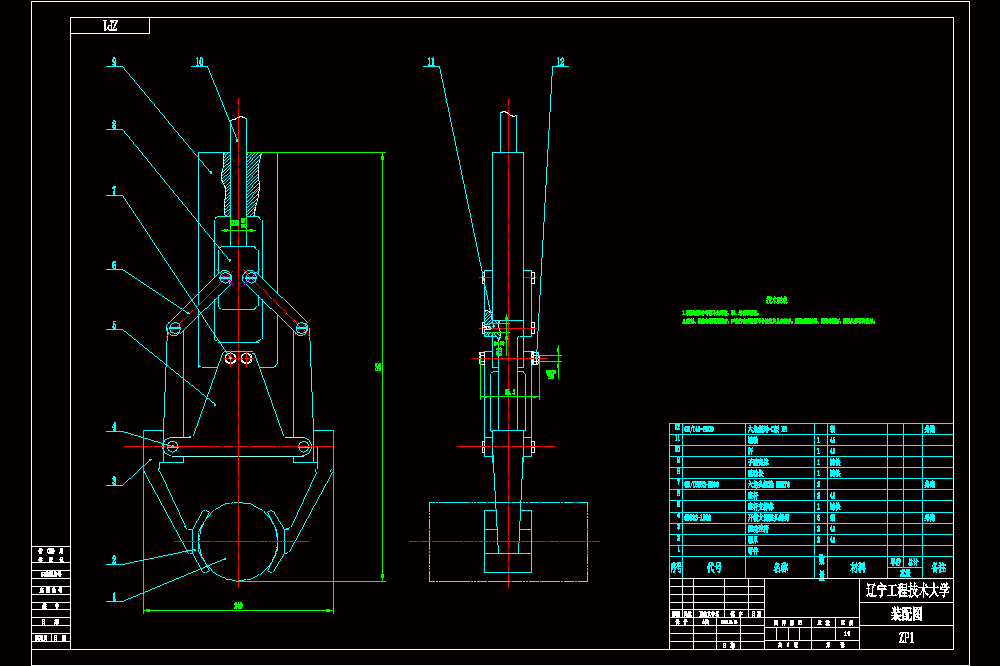Image resolution: width=1000 pixels, height=666 pixels.
Task: Click balloon number 10 above the shaft
Action: [200, 62]
